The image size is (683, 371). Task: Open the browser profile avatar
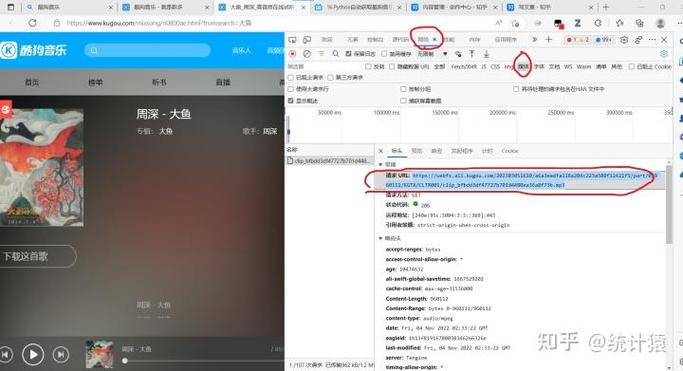660,23
